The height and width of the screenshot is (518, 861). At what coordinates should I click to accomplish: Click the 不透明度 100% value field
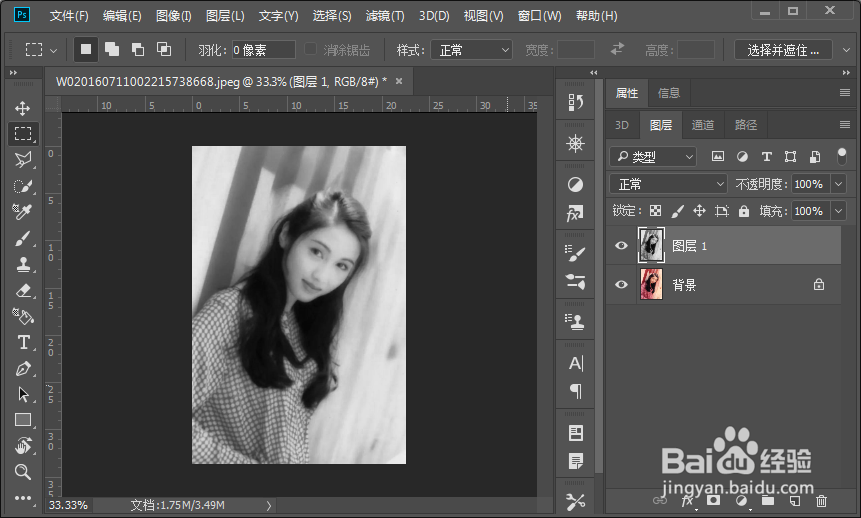[x=810, y=184]
